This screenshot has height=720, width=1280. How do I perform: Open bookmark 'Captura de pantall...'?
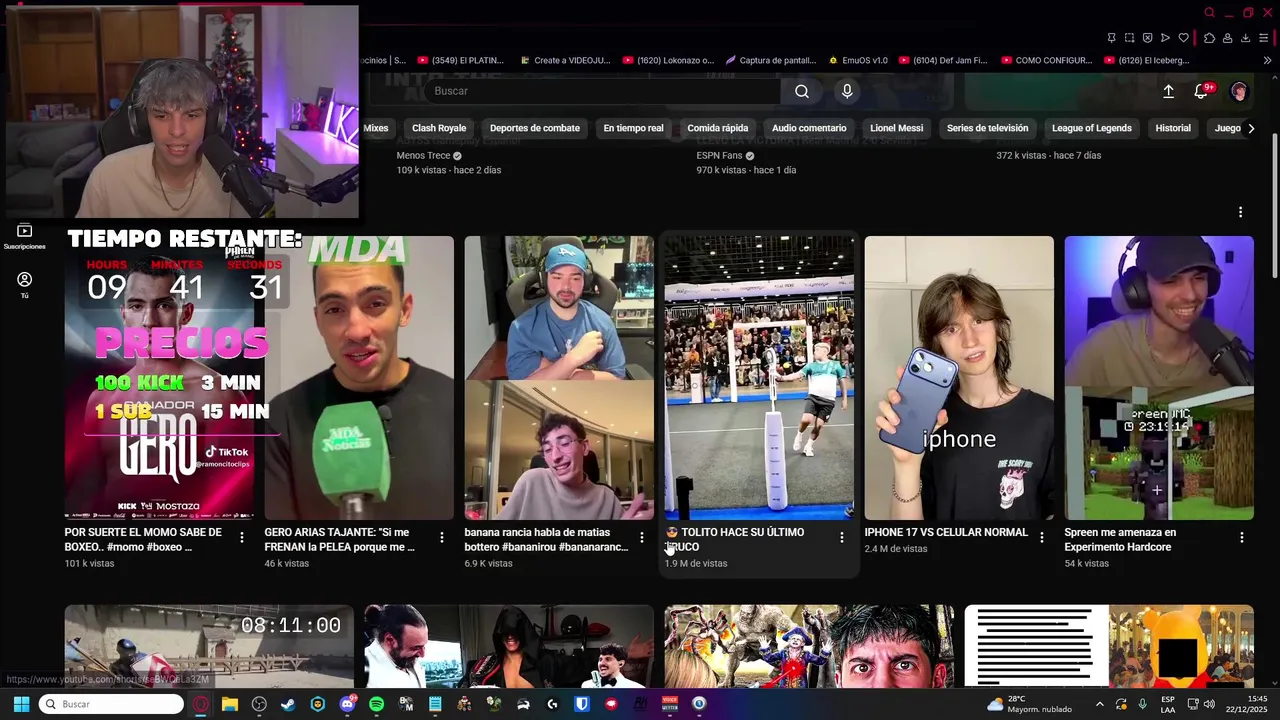tap(770, 60)
